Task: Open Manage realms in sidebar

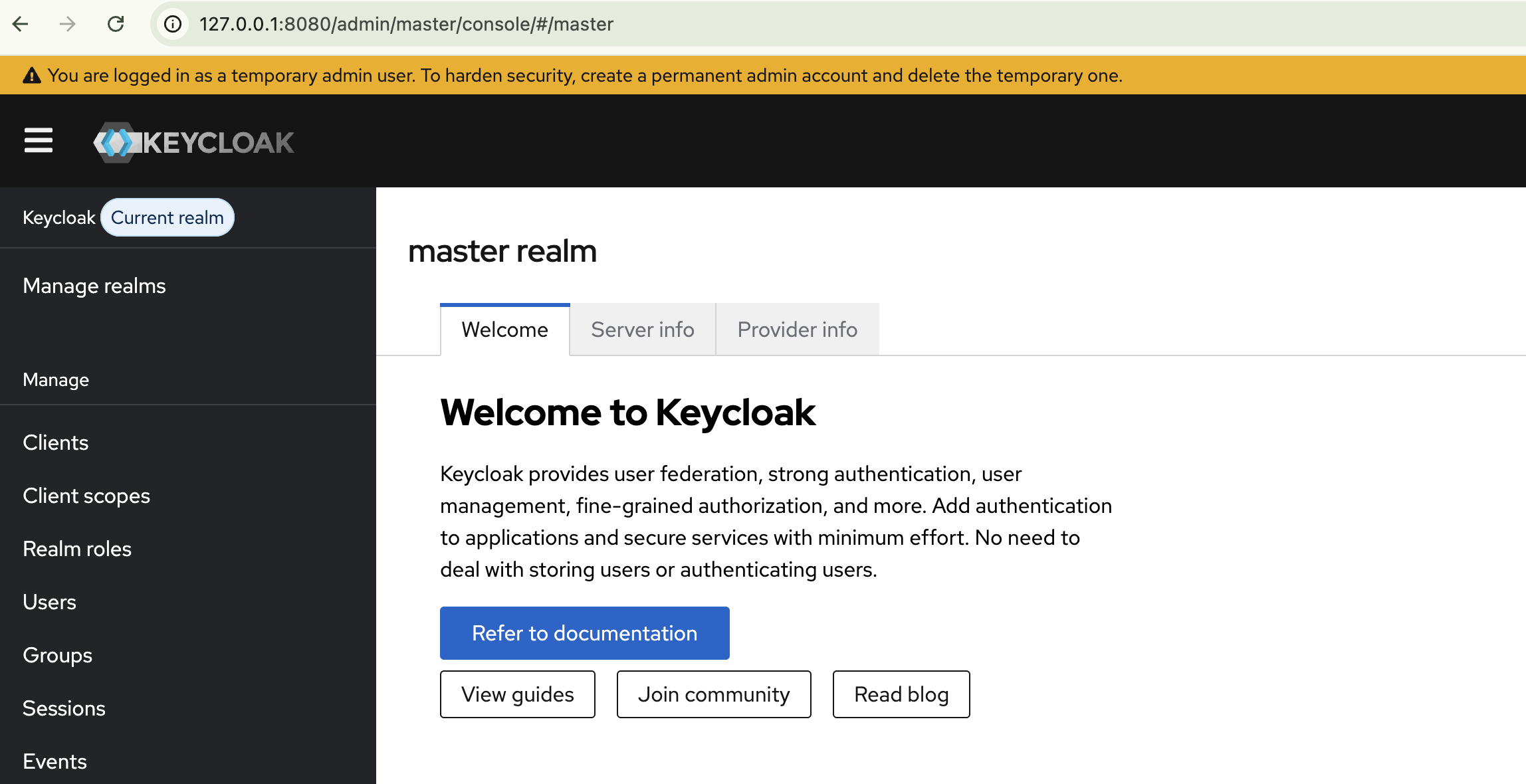Action: click(x=94, y=286)
